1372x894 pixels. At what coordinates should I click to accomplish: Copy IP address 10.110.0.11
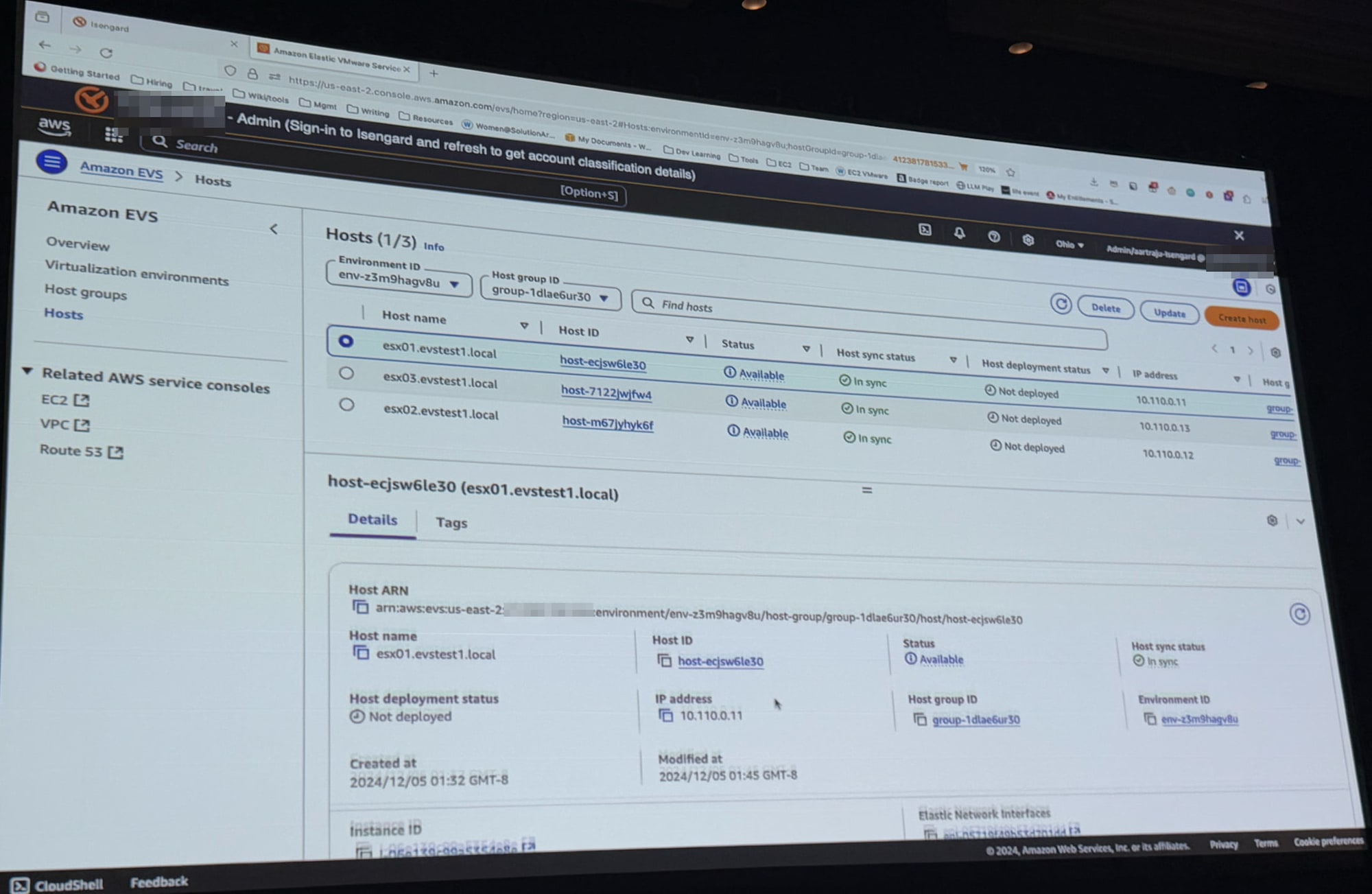[665, 715]
